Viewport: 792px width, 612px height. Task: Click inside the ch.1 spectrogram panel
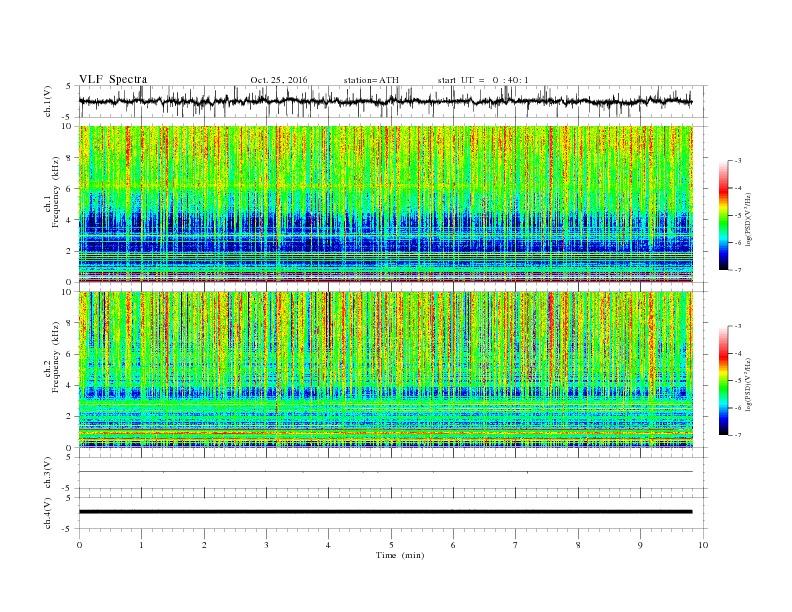[x=385, y=204]
